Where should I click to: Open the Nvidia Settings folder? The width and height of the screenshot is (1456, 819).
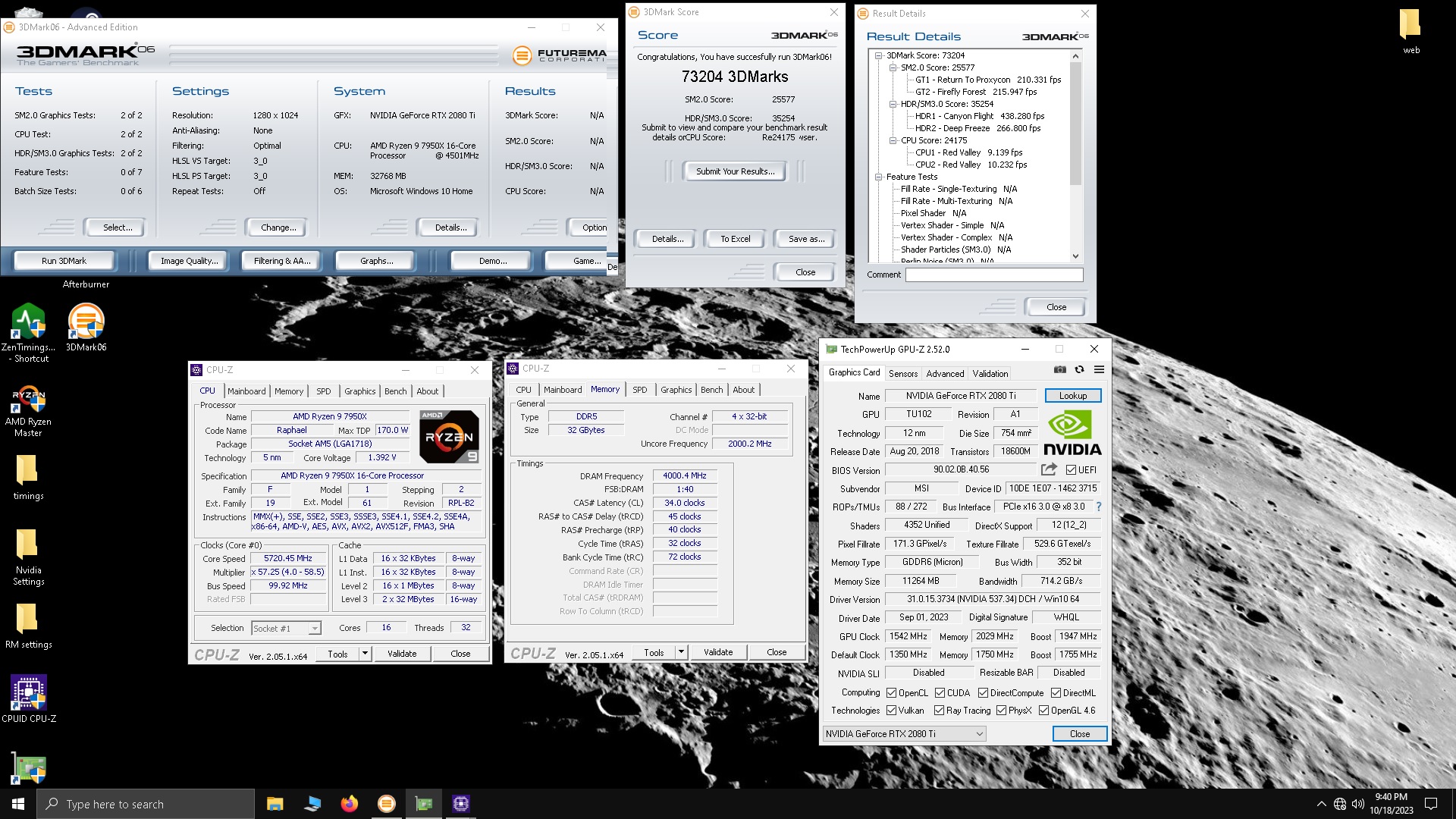pos(28,557)
